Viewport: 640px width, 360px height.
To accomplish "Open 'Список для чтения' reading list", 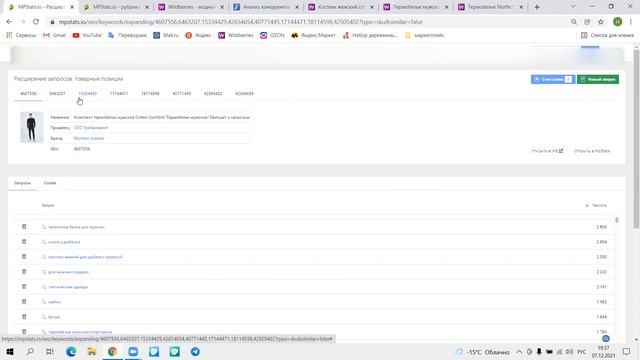I will (x=607, y=35).
